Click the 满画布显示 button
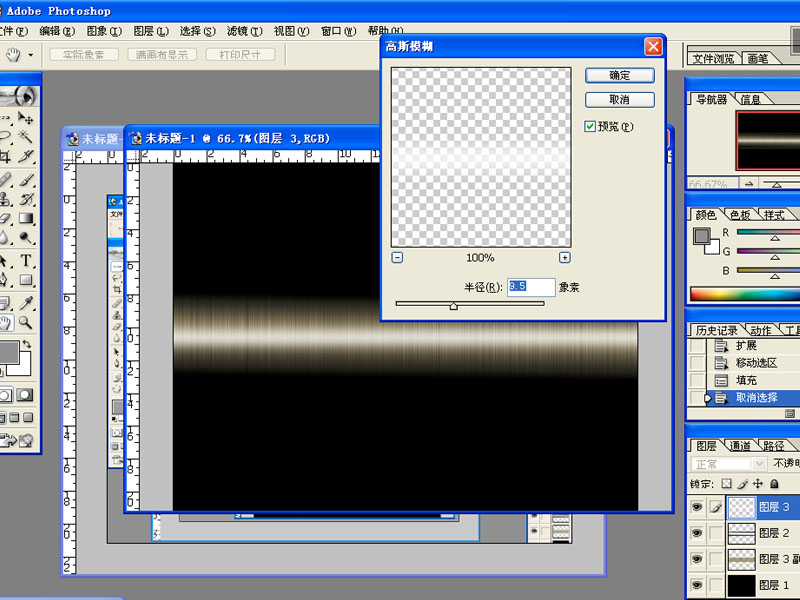This screenshot has height=600, width=800. click(162, 55)
